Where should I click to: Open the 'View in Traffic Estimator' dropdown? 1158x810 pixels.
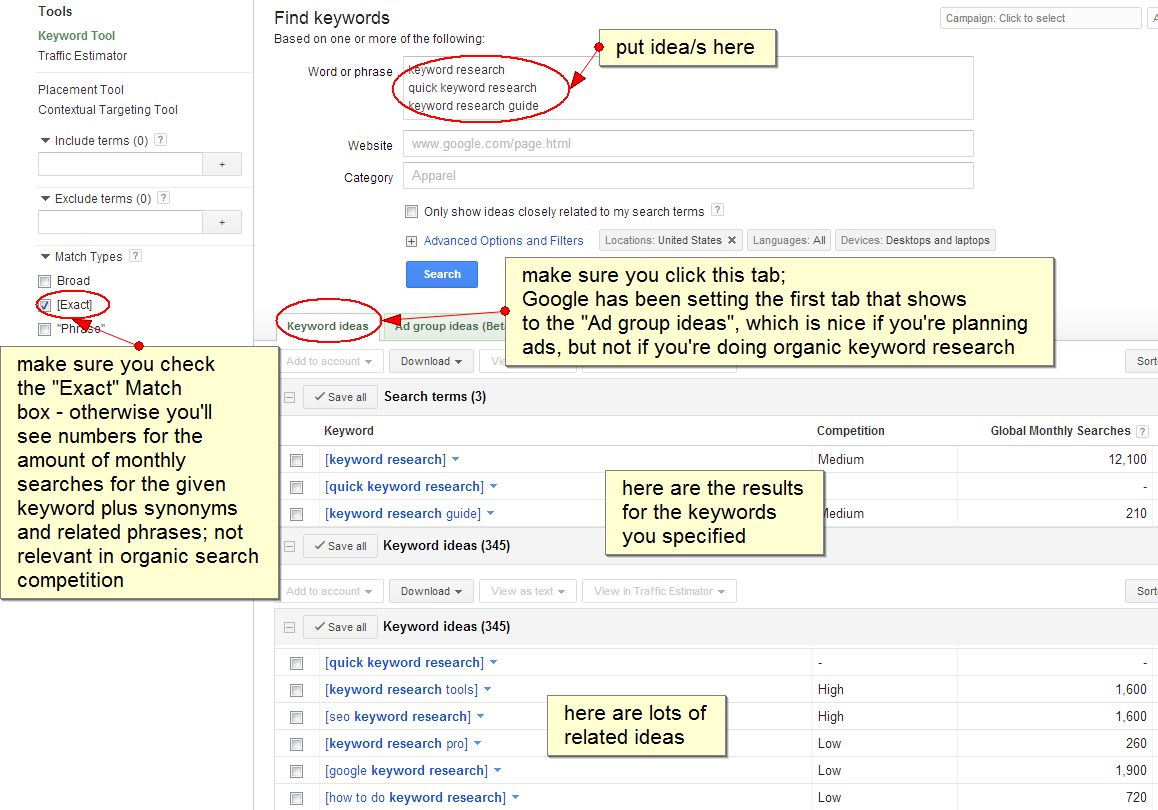pyautogui.click(x=659, y=591)
